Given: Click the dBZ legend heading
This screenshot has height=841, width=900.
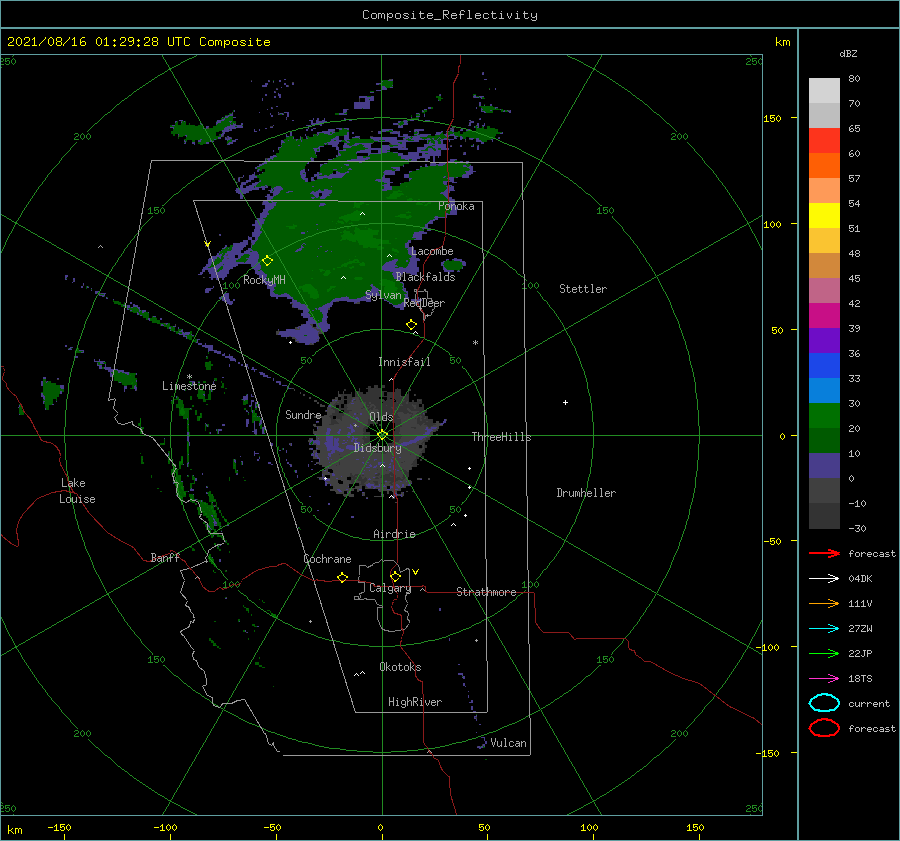Looking at the screenshot, I should point(848,53).
